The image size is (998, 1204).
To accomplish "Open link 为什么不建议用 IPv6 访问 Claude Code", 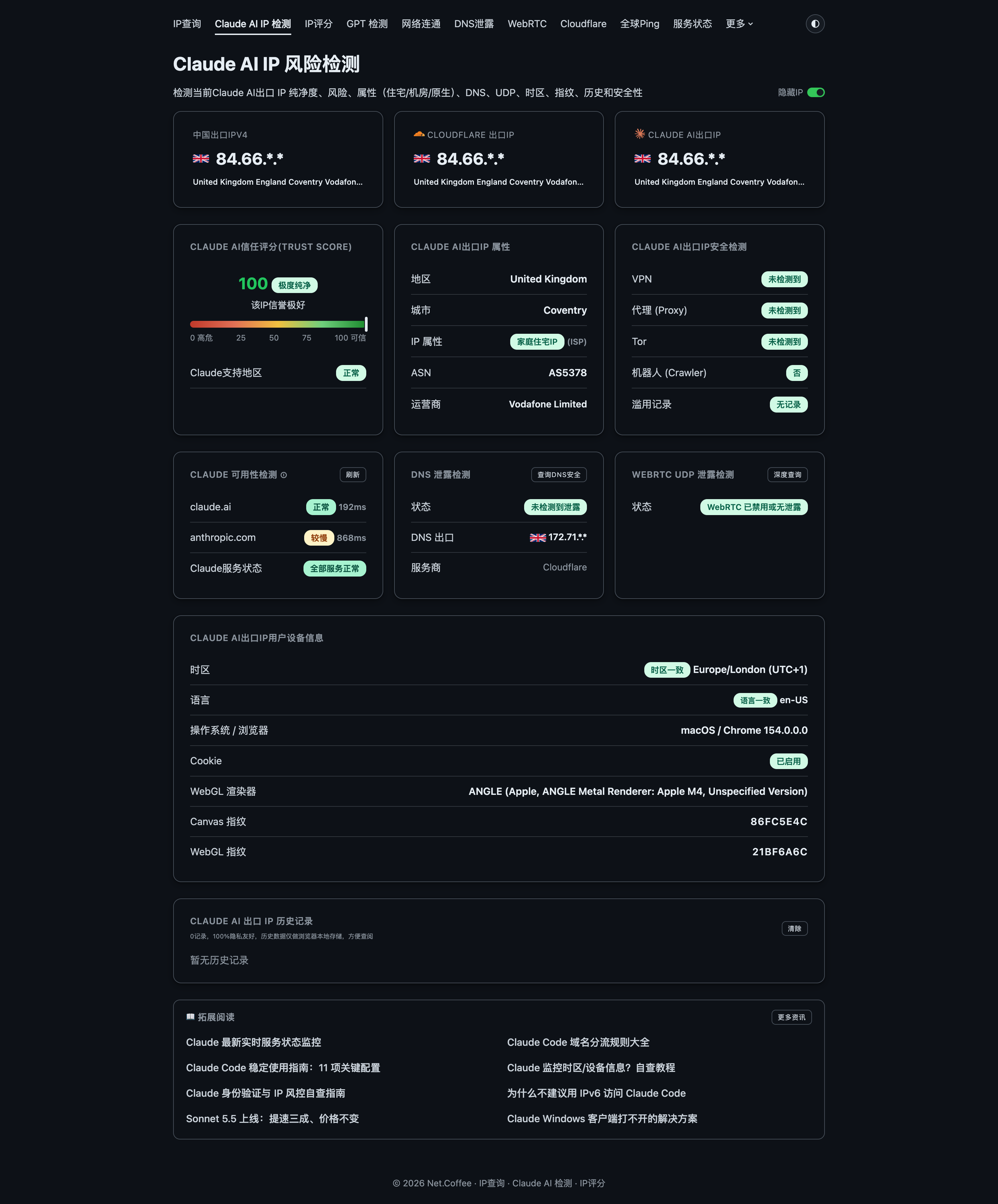I will tap(596, 1093).
